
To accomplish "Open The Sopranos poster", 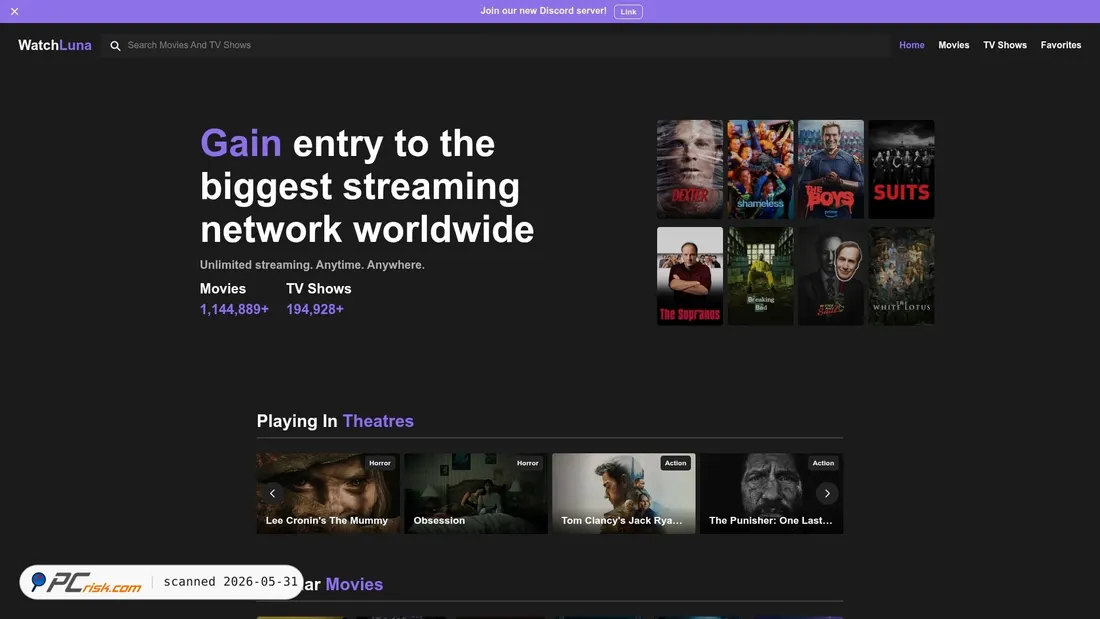I will (x=690, y=276).
